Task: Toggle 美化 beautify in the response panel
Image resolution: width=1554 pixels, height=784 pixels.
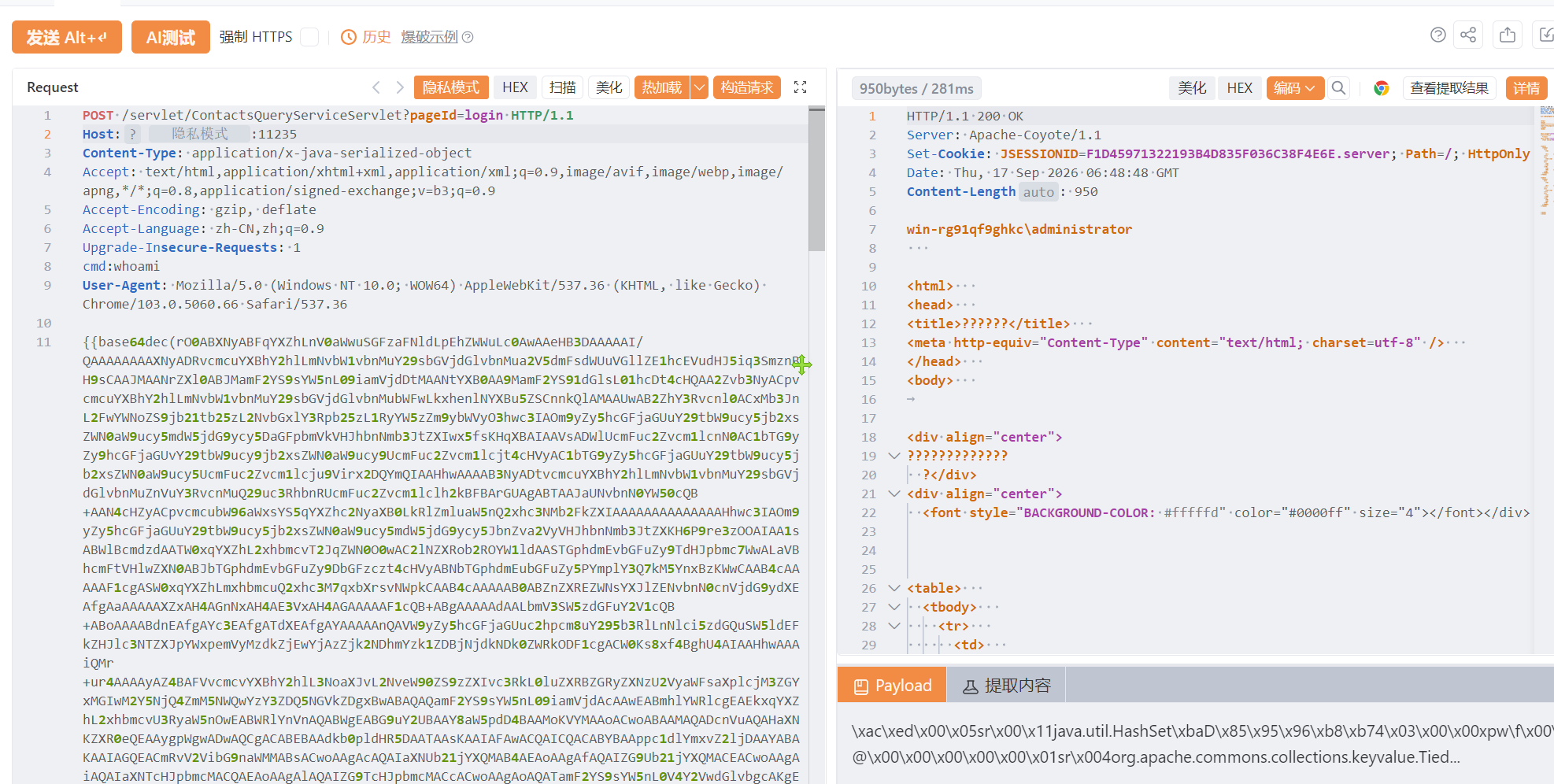Action: pos(1193,88)
